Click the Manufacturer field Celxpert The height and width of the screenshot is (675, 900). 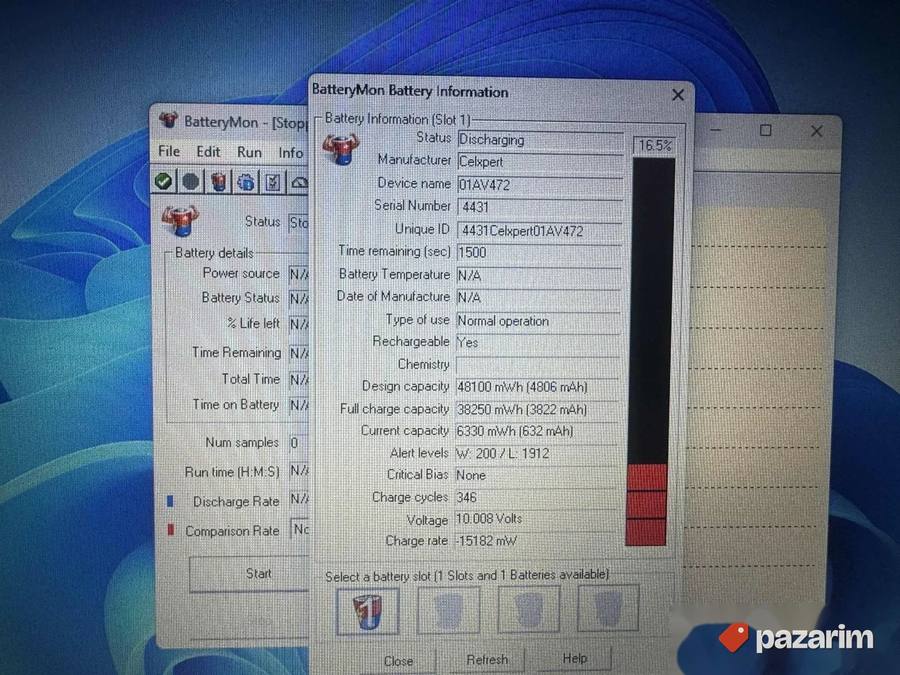[x=540, y=162]
